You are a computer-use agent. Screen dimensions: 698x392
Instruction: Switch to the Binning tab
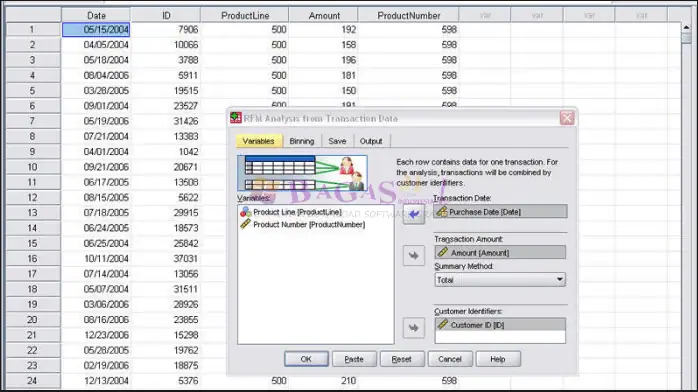point(302,141)
